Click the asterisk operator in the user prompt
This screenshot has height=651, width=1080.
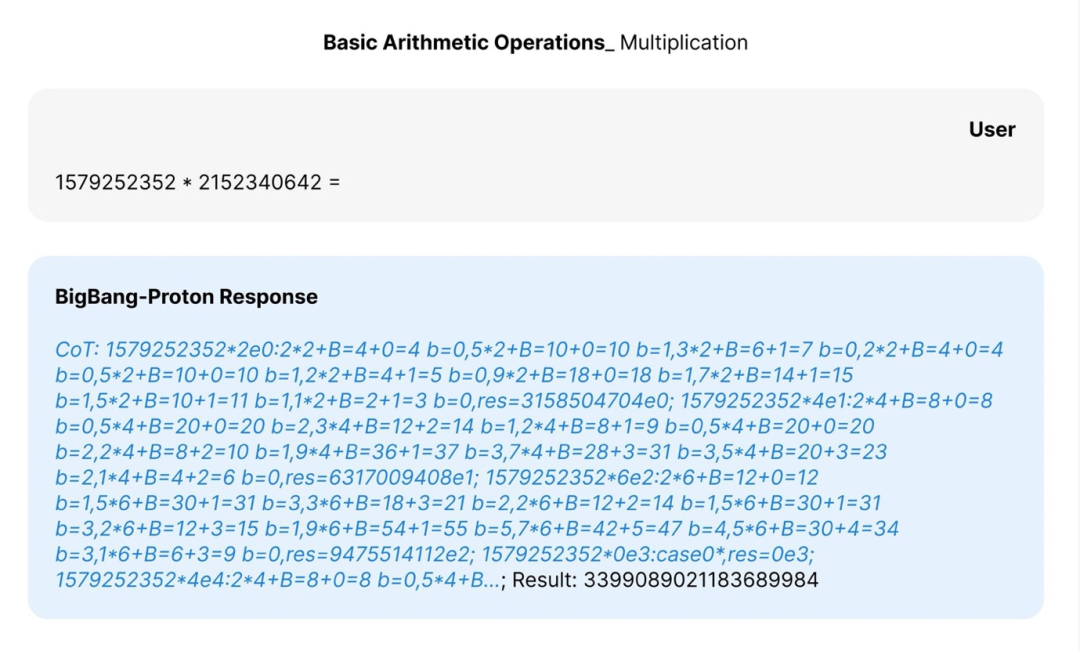[187, 183]
